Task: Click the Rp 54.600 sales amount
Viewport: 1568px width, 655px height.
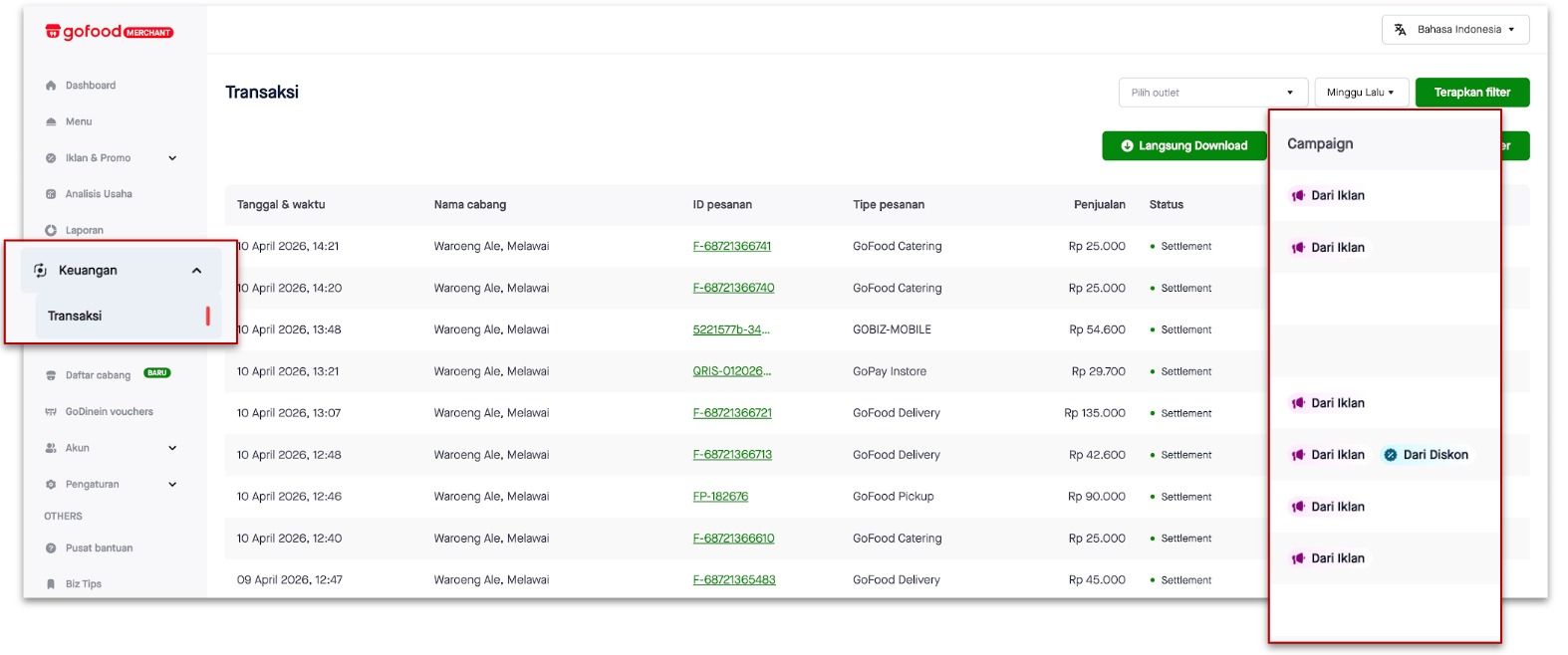Action: point(1097,329)
